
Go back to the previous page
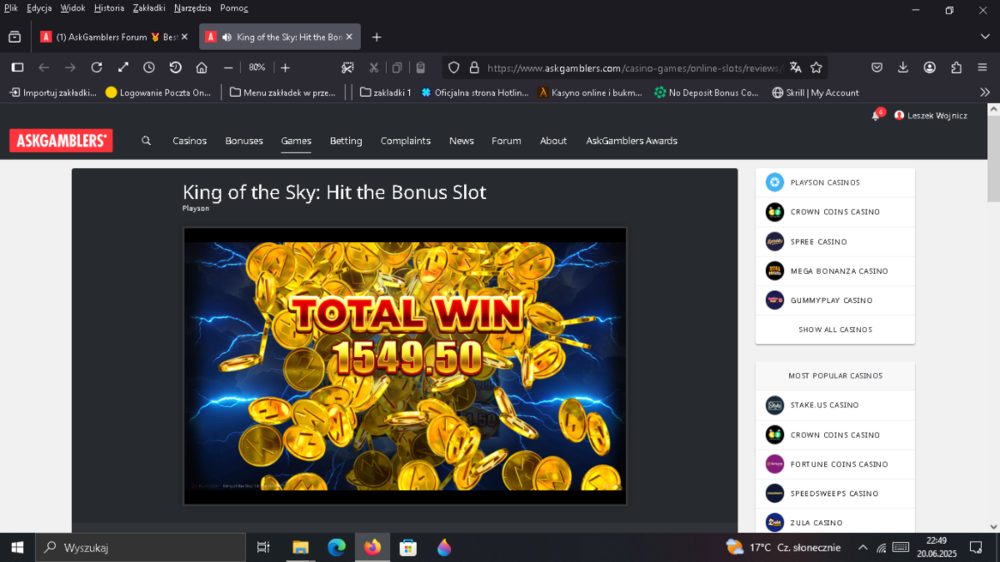pos(43,67)
